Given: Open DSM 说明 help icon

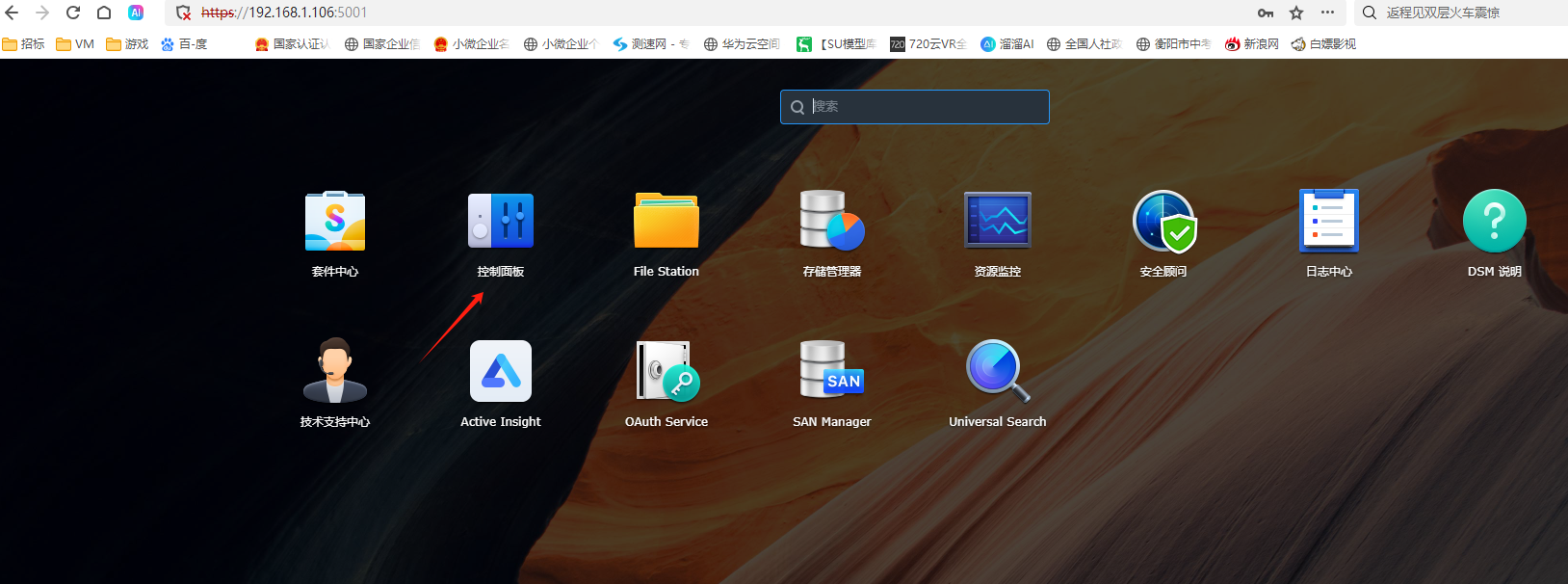Looking at the screenshot, I should tap(1495, 222).
